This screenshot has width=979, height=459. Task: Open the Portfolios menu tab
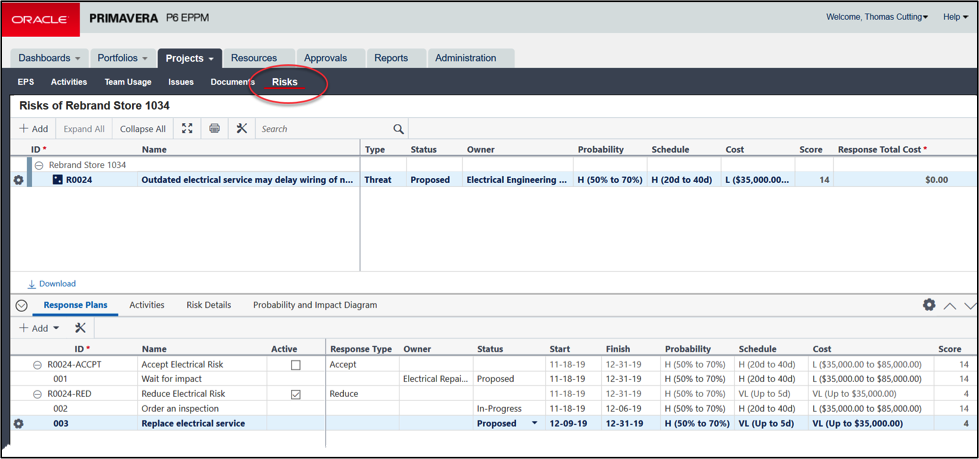(x=122, y=58)
